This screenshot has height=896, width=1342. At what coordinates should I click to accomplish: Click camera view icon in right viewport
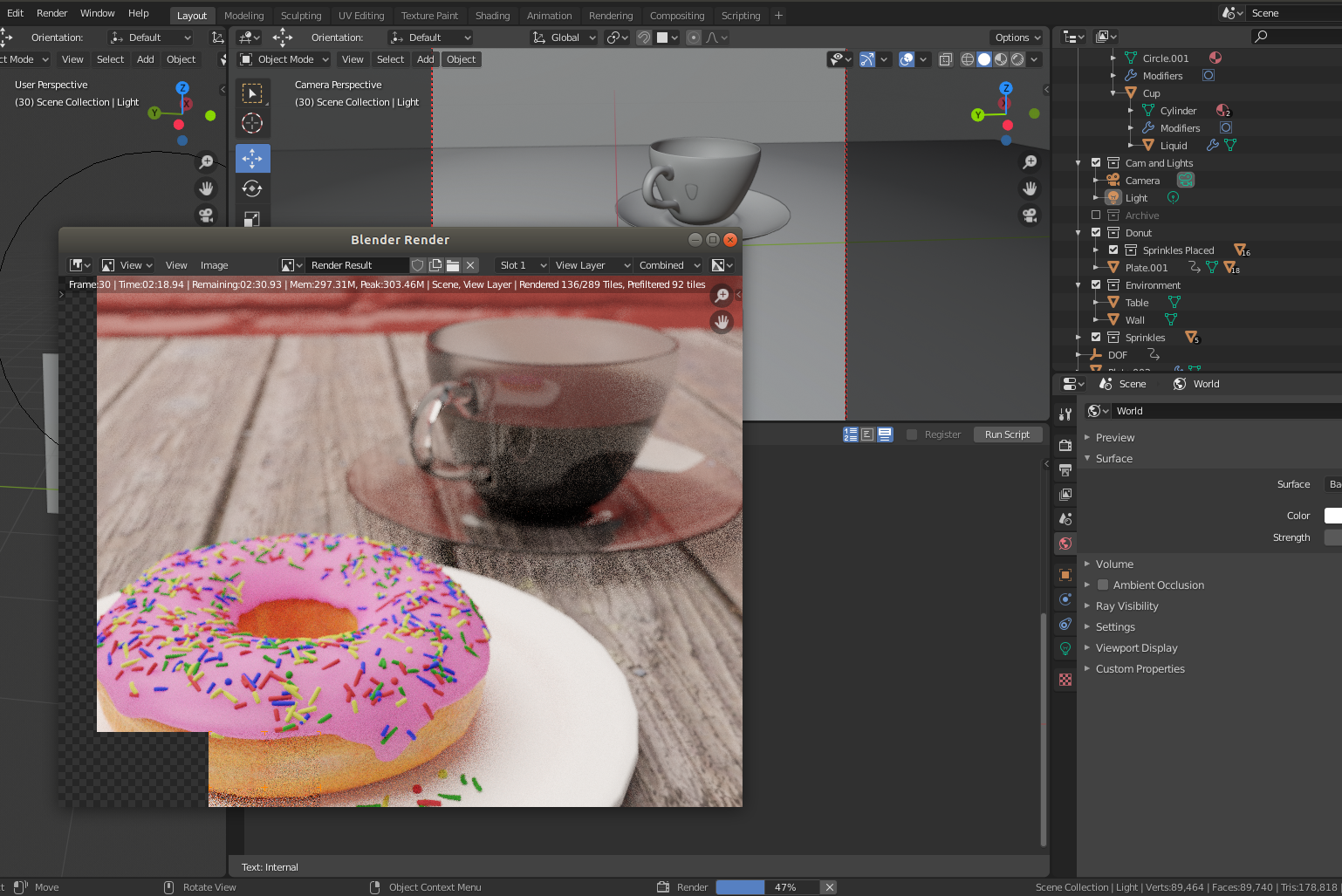point(1030,215)
